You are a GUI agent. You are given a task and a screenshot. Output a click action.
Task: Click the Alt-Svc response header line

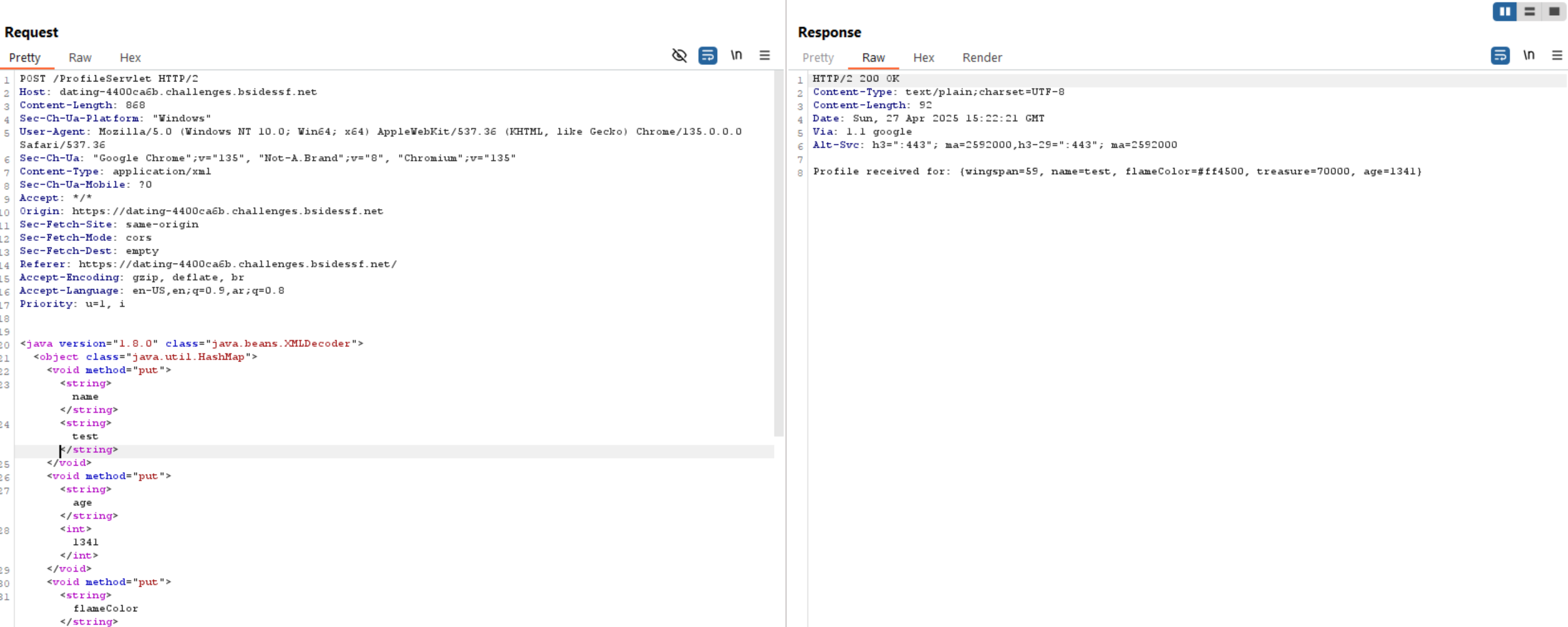coord(995,145)
